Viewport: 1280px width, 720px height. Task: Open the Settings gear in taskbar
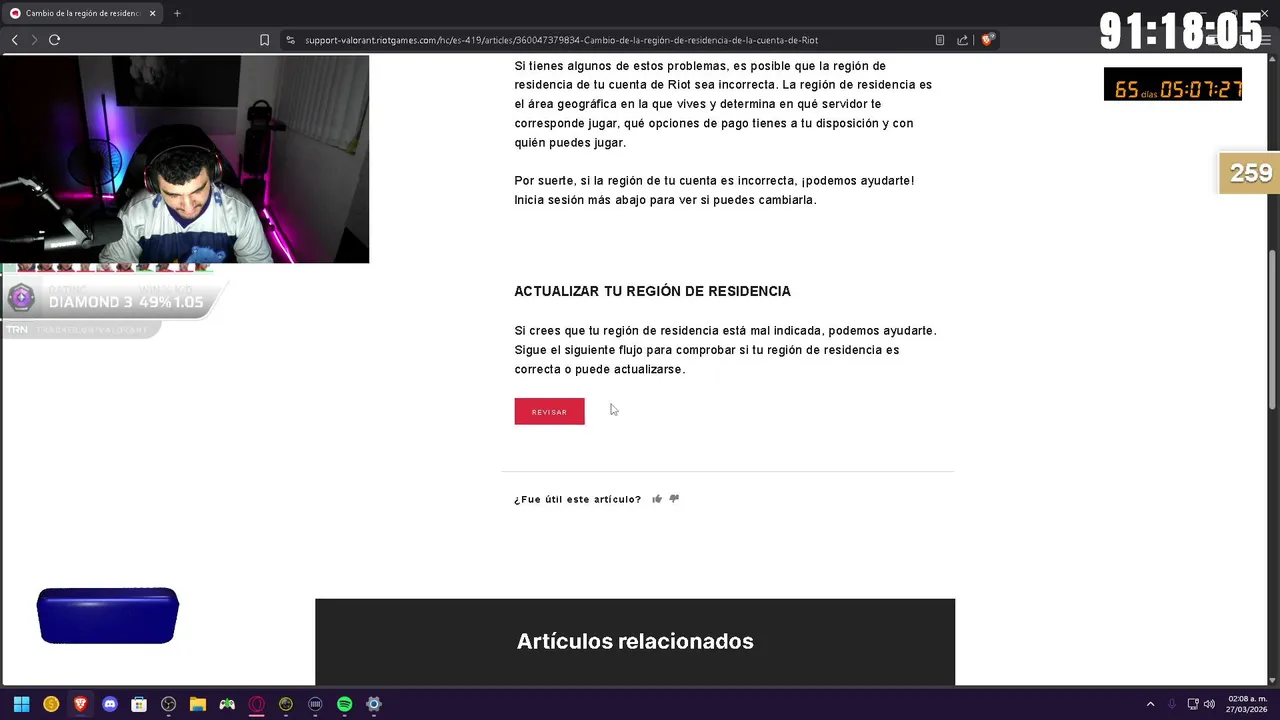pyautogui.click(x=374, y=704)
